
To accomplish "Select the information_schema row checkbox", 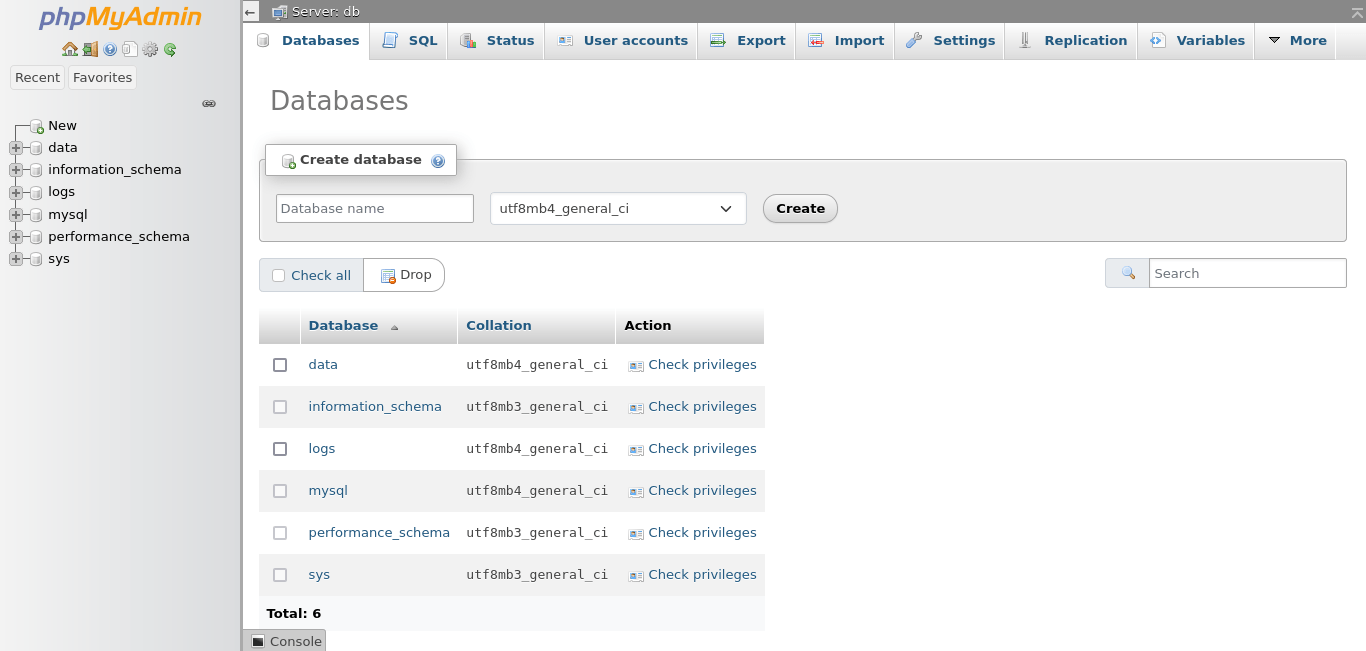I will tap(280, 407).
